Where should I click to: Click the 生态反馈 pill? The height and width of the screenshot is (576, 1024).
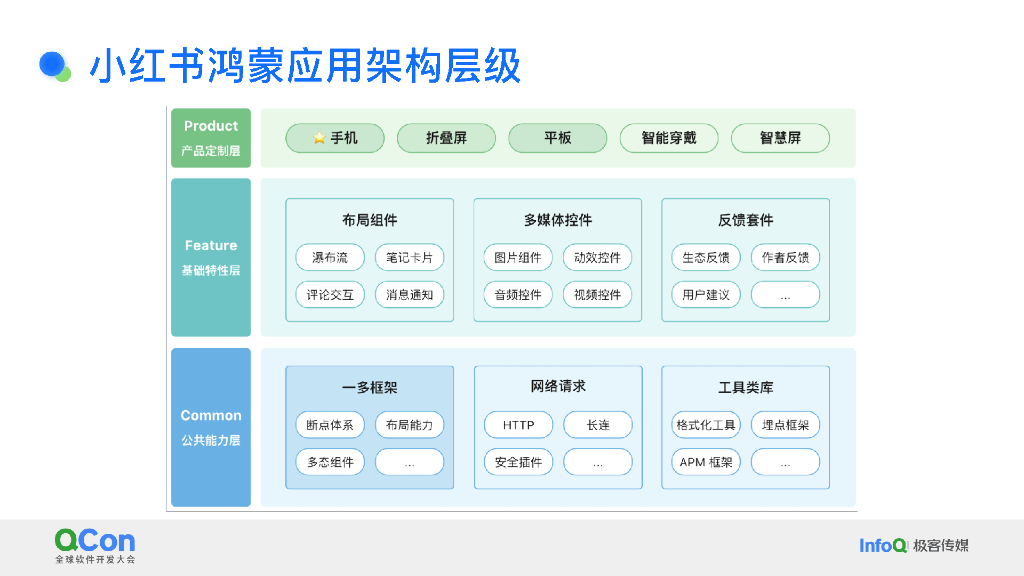tap(706, 257)
